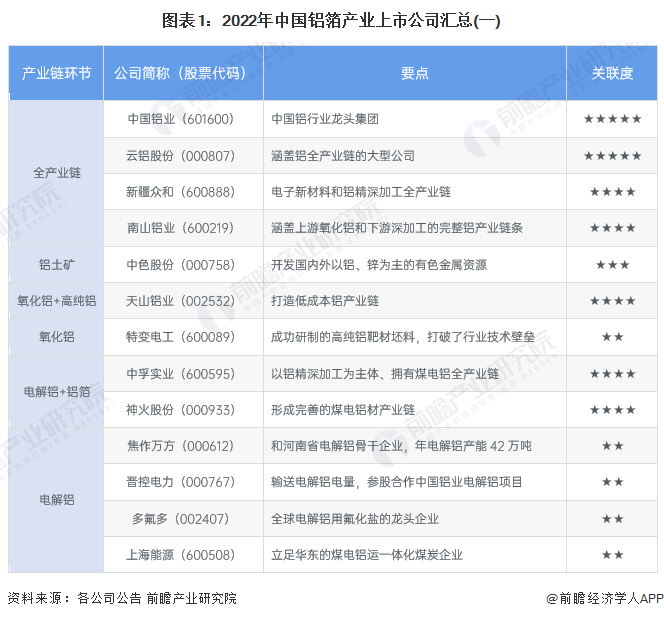Click 中国铝业（601600）company cell
Screen dimensions: 664x619
(x=183, y=119)
